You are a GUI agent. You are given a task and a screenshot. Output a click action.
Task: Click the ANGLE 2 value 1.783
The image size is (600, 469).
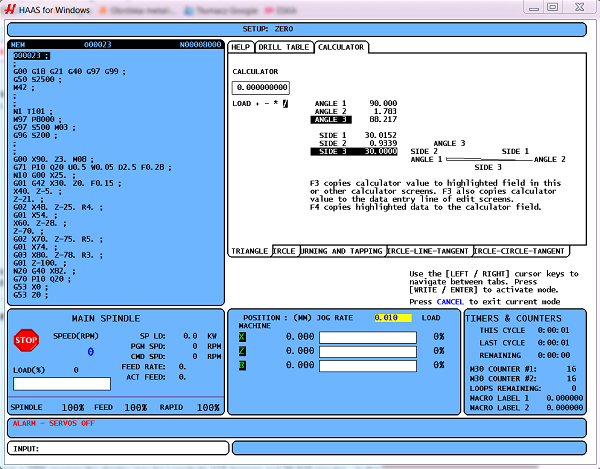pos(385,111)
